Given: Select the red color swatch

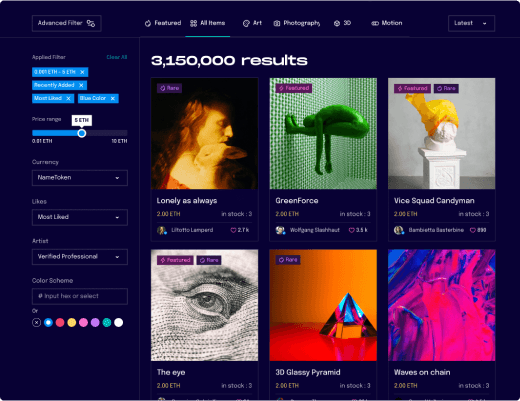Looking at the screenshot, I should pyautogui.click(x=60, y=322).
